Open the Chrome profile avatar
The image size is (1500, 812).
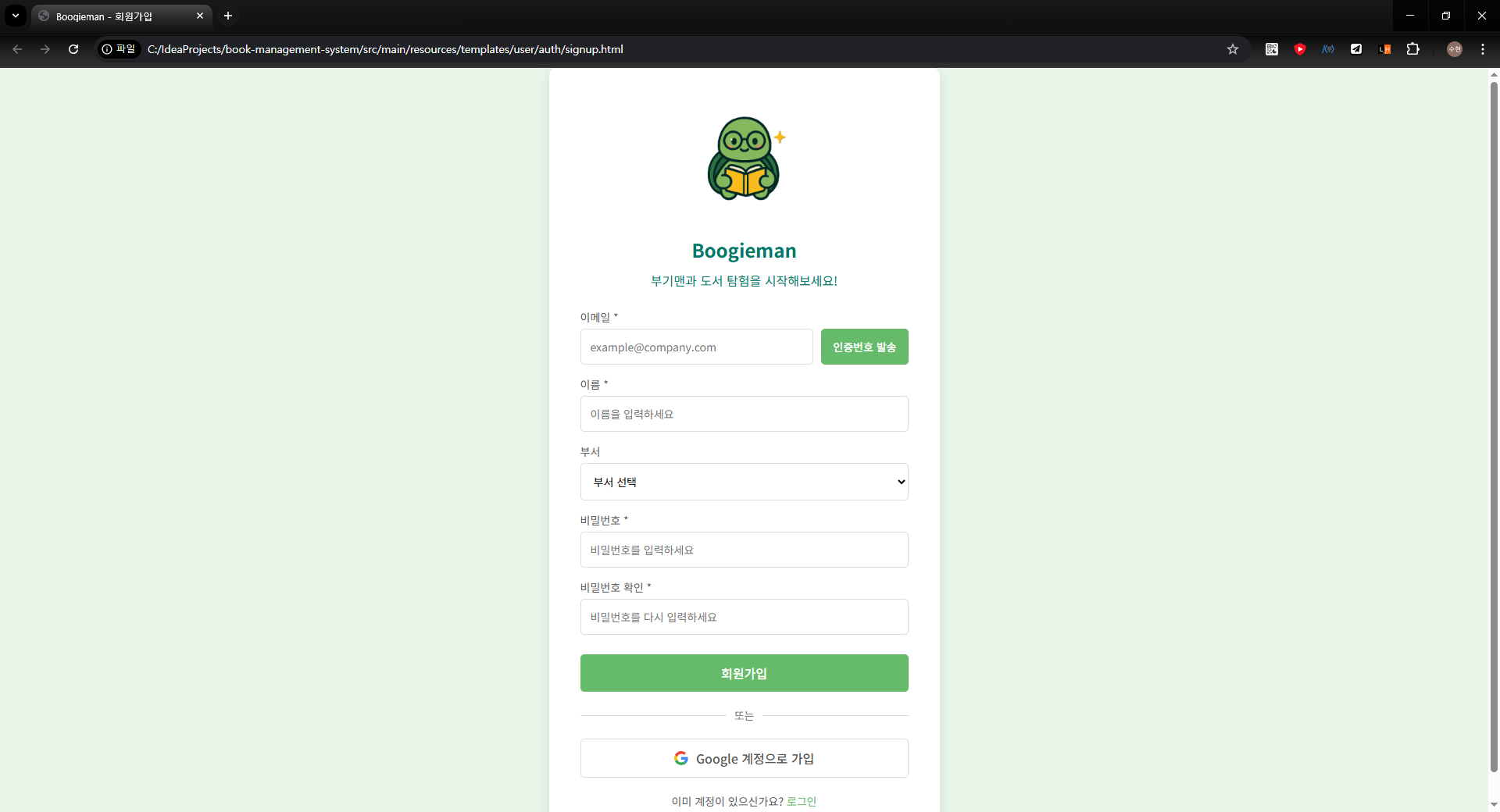point(1454,49)
